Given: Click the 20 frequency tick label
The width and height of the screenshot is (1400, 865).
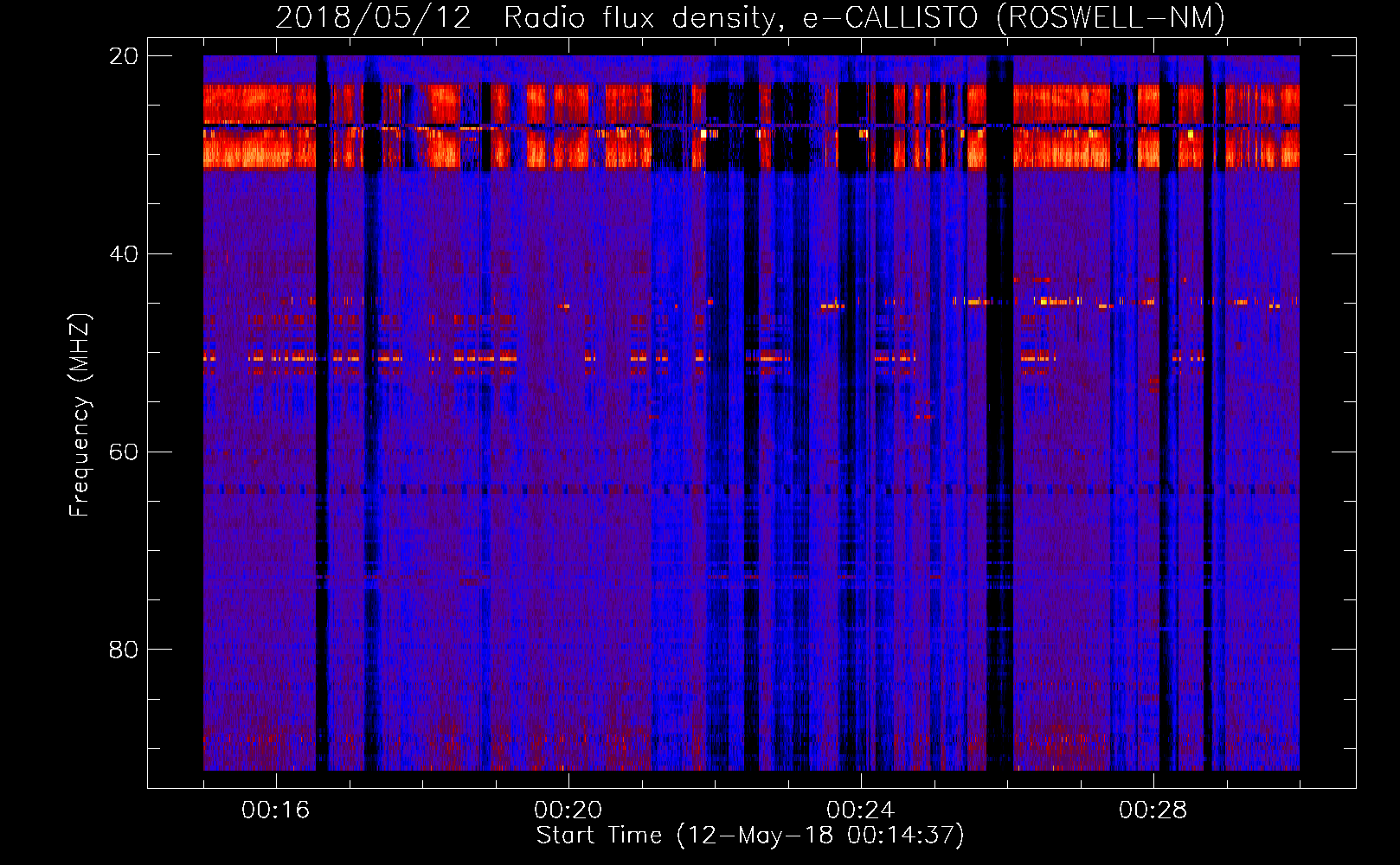Looking at the screenshot, I should point(124,56).
